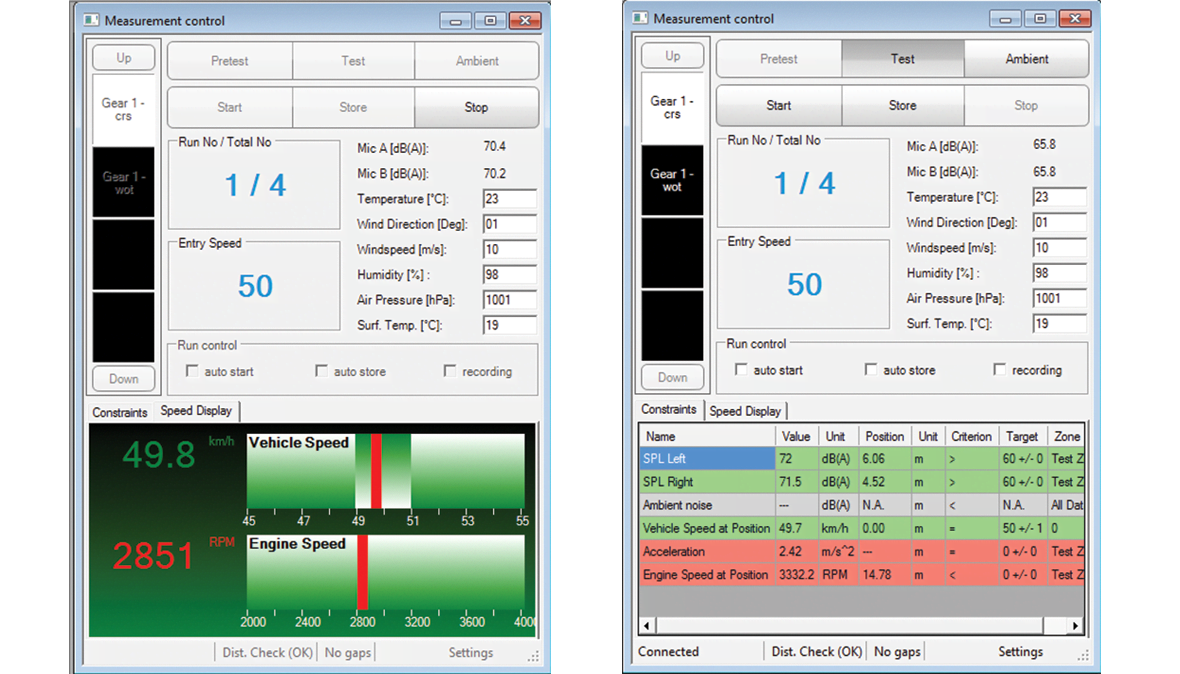Click the Ambient button in right window
Screen dimensions: 1180x674
click(x=1026, y=59)
